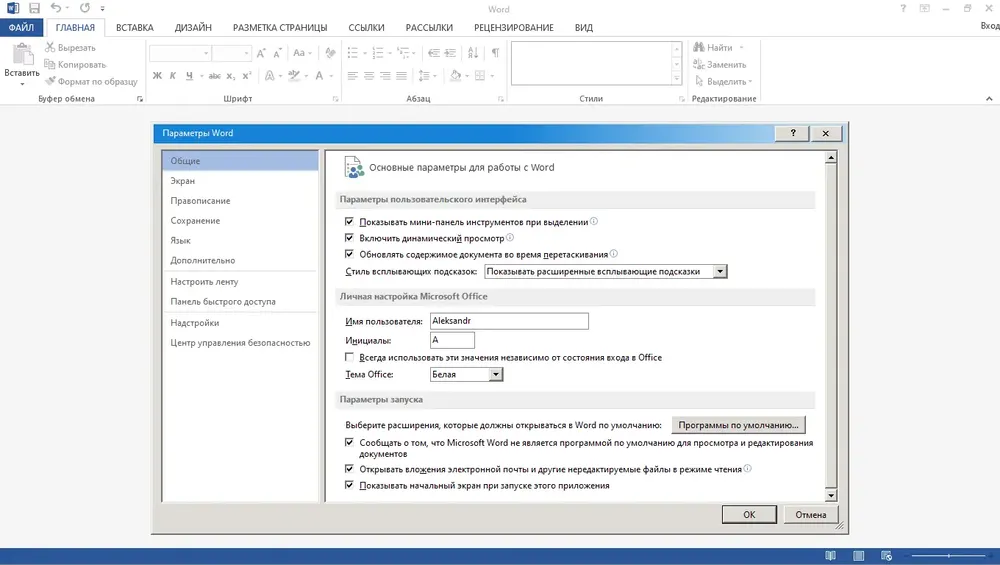
Task: Expand the styles gallery more arrow
Action: click(x=676, y=78)
